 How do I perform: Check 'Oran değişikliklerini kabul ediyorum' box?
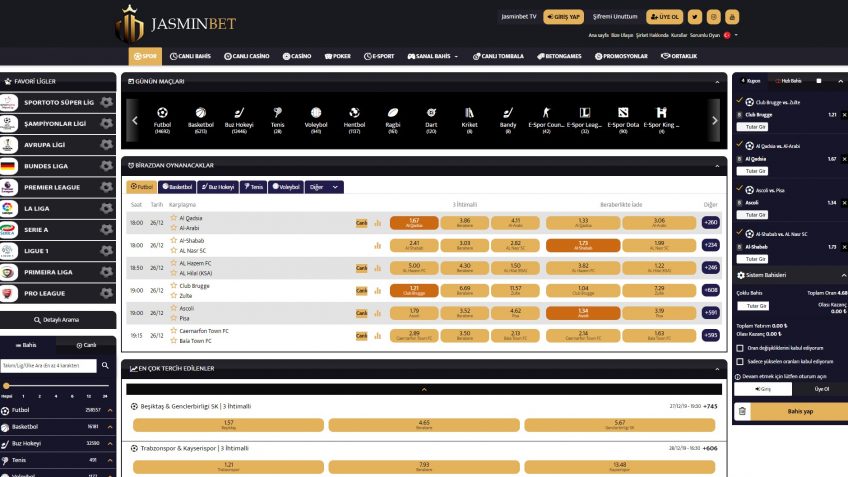pyautogui.click(x=740, y=348)
